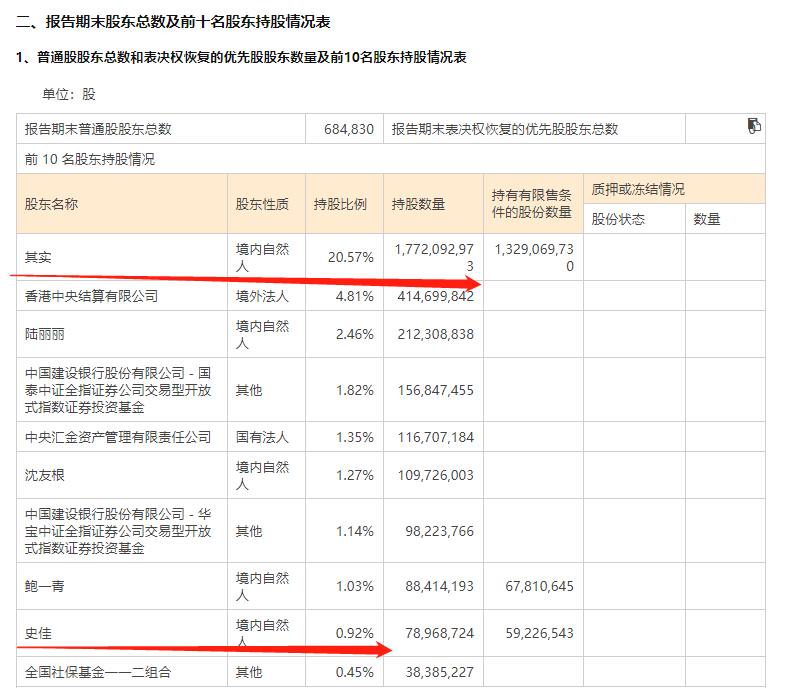Select the 香港中央结算有限公司 shareholder row

(91, 296)
